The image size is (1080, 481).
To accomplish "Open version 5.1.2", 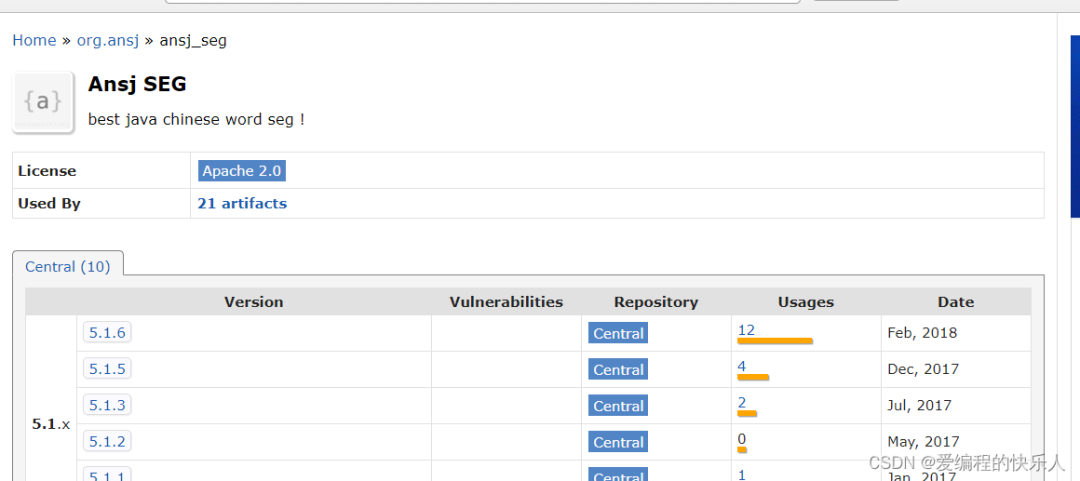I will pyautogui.click(x=107, y=441).
